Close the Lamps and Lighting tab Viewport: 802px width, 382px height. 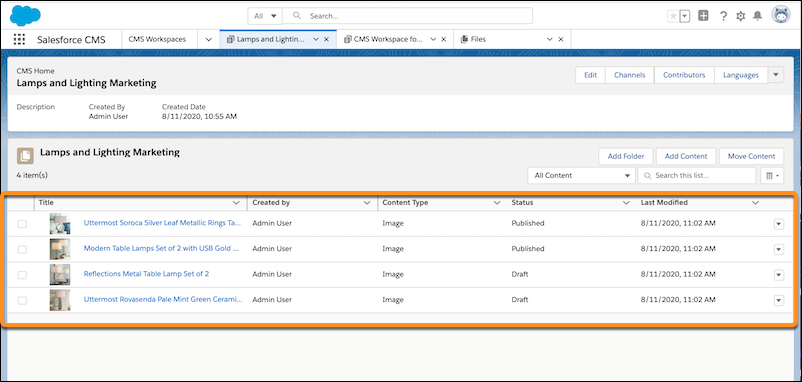coord(326,39)
